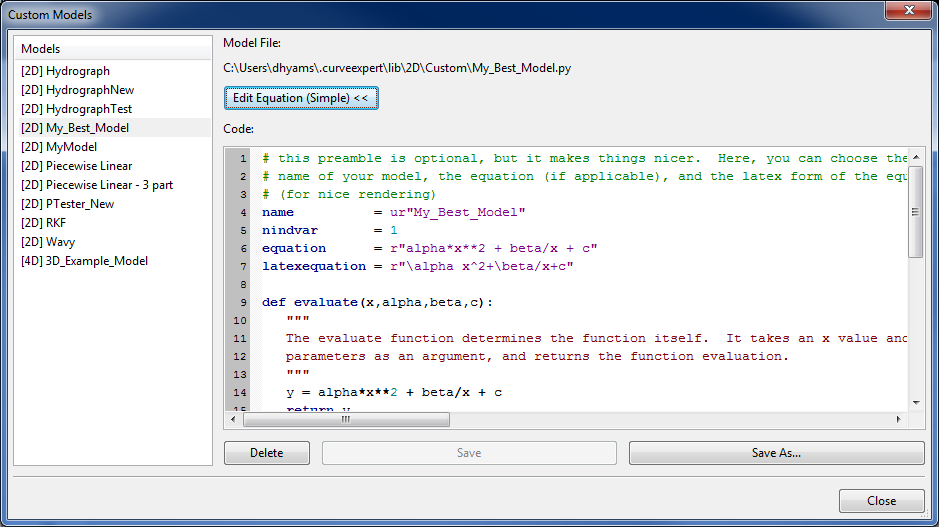Click the code editor scroll up arrow

coord(916,157)
